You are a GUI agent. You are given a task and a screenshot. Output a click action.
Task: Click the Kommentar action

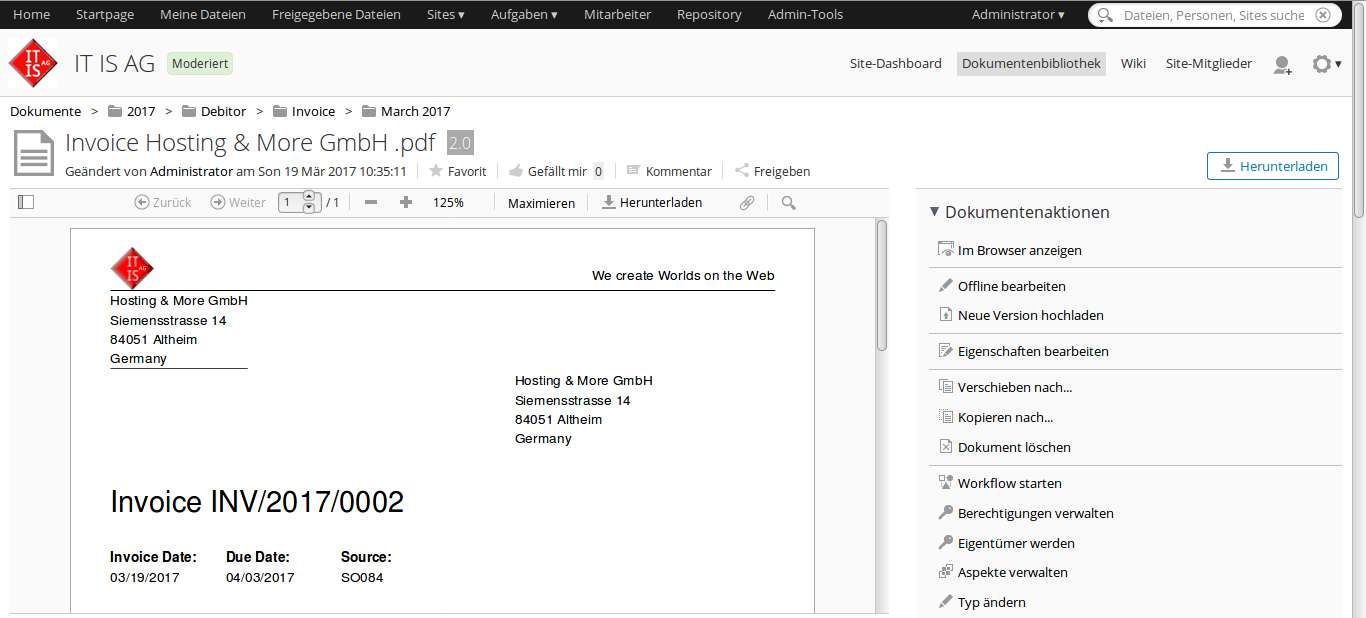669,171
